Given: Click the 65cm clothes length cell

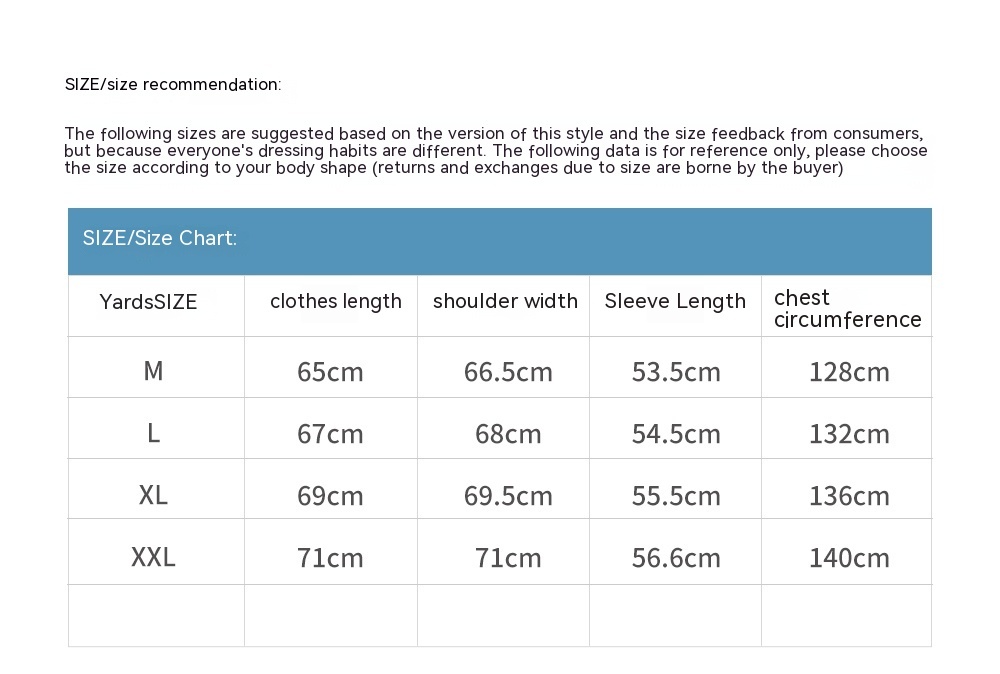Looking at the screenshot, I should click(330, 372).
